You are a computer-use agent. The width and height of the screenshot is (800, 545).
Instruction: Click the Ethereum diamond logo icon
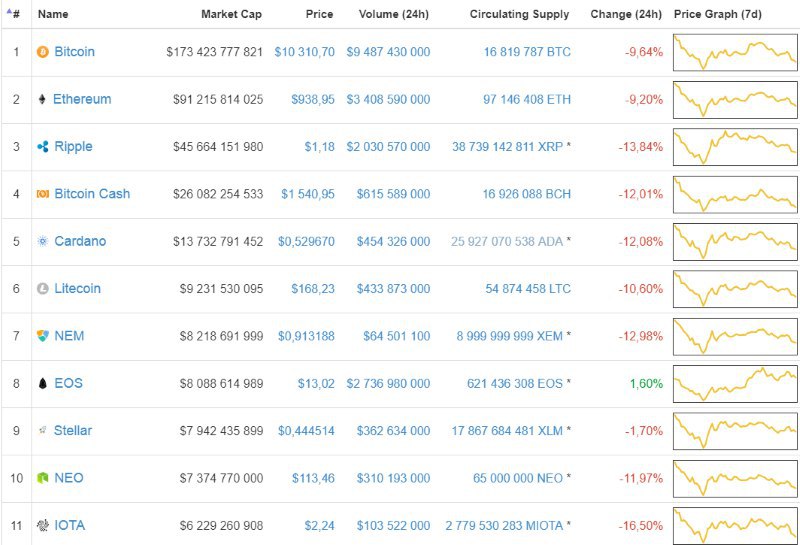tap(42, 99)
